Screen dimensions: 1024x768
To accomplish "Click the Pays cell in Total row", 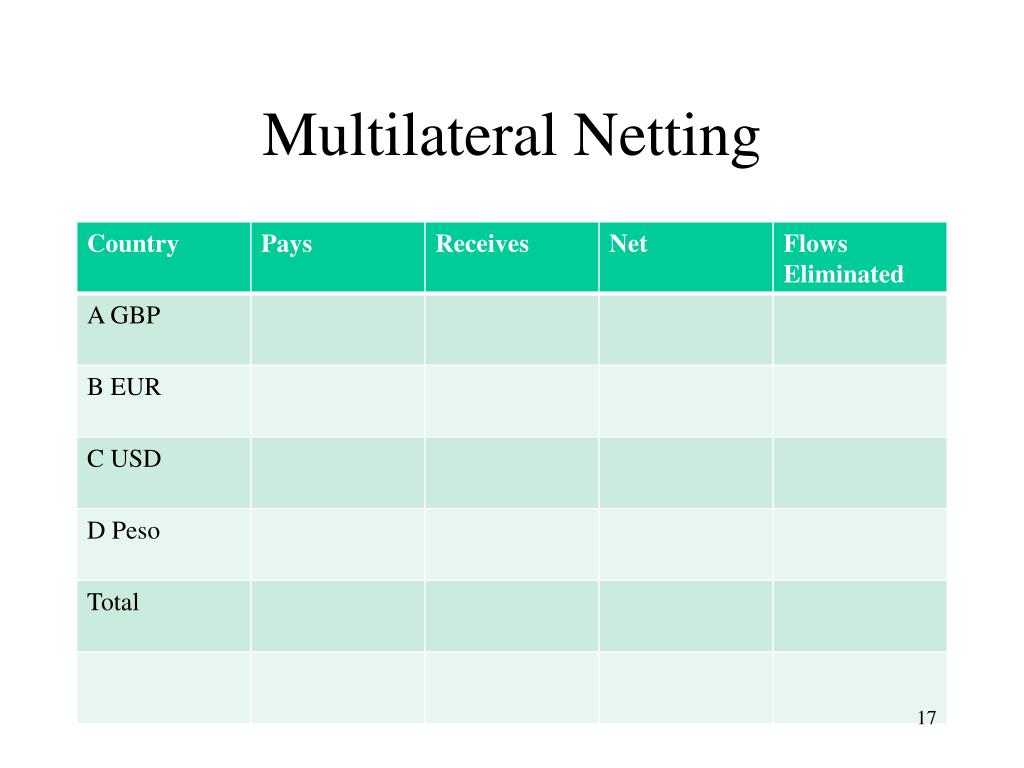I will pyautogui.click(x=338, y=616).
